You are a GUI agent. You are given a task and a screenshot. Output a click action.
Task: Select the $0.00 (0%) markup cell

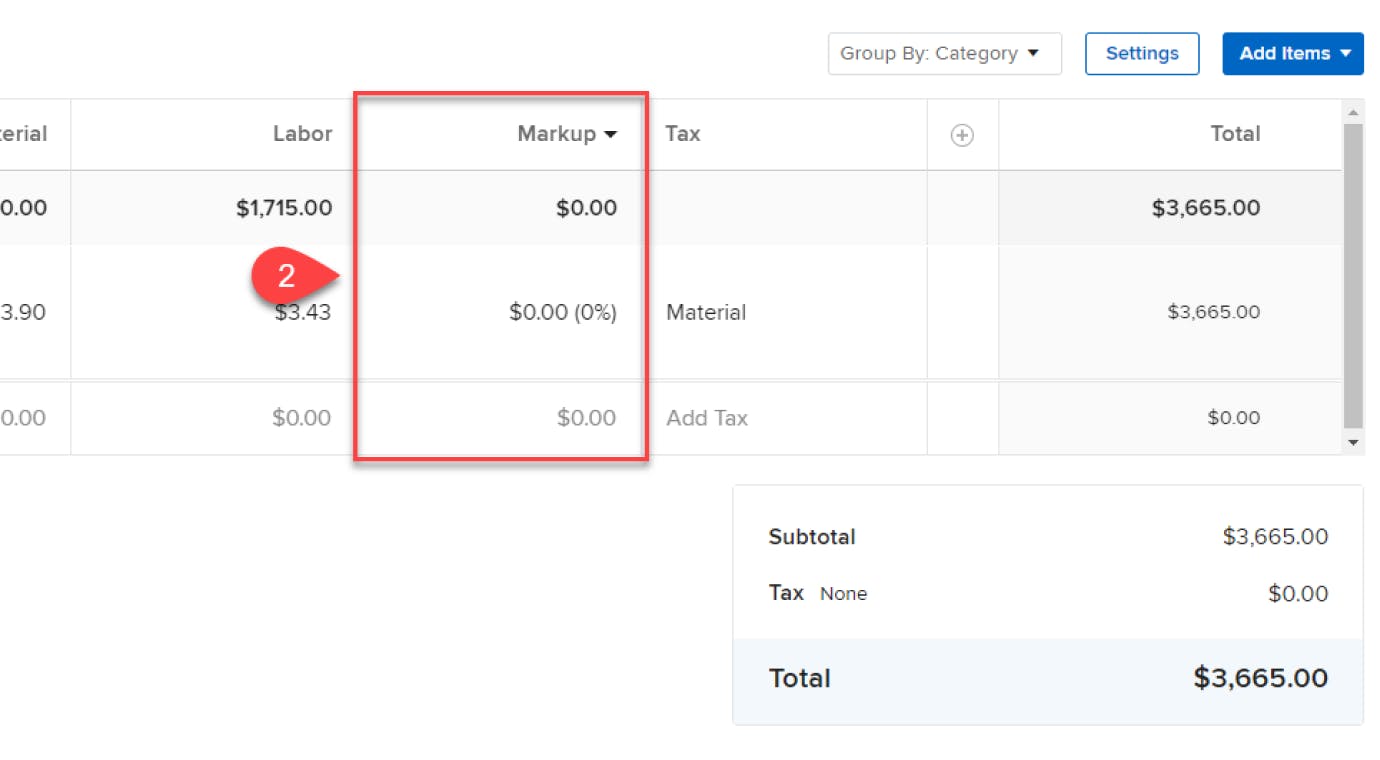pyautogui.click(x=562, y=312)
